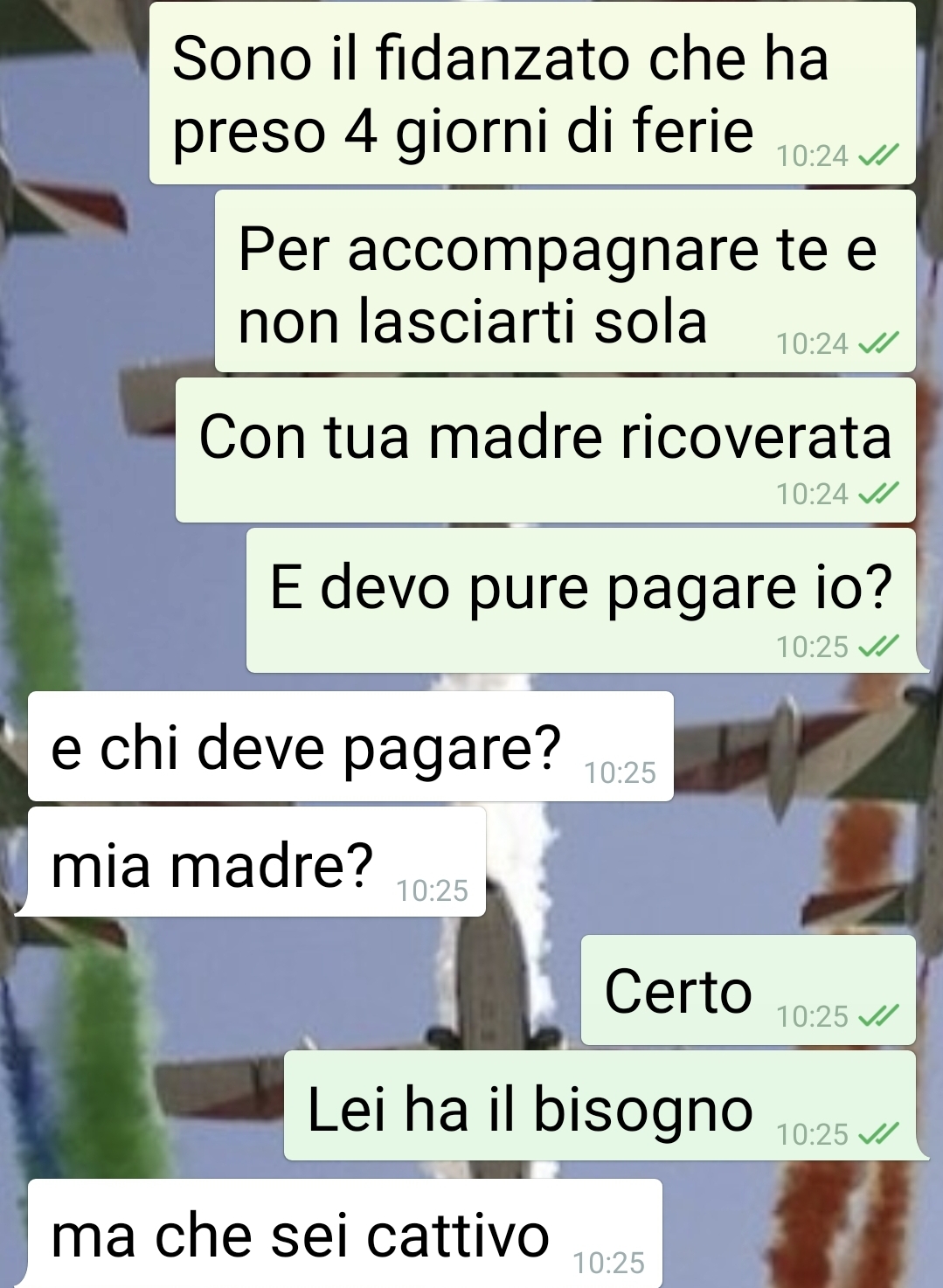
Task: Select the 'Per accompagnare te e' message bubble
Action: coord(565,281)
